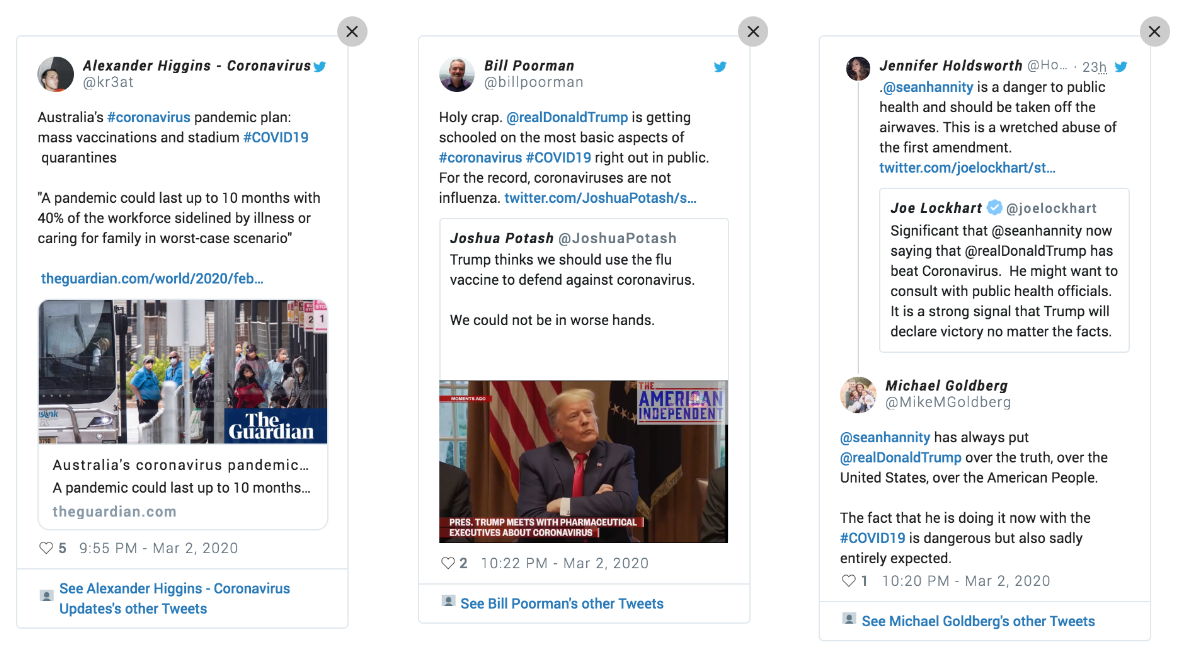Open Australia's coronavirus pandemic article headline

[x=180, y=465]
